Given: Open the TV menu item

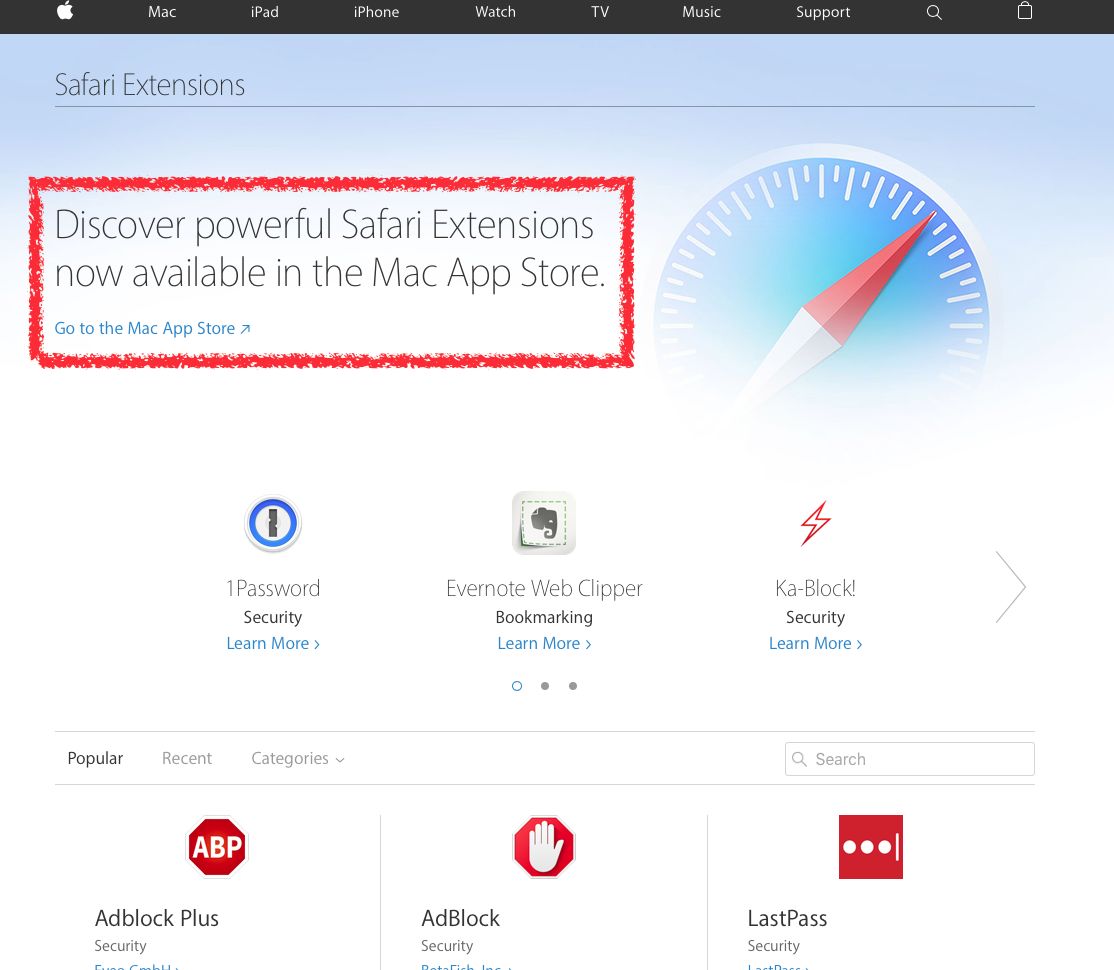Looking at the screenshot, I should tap(600, 11).
